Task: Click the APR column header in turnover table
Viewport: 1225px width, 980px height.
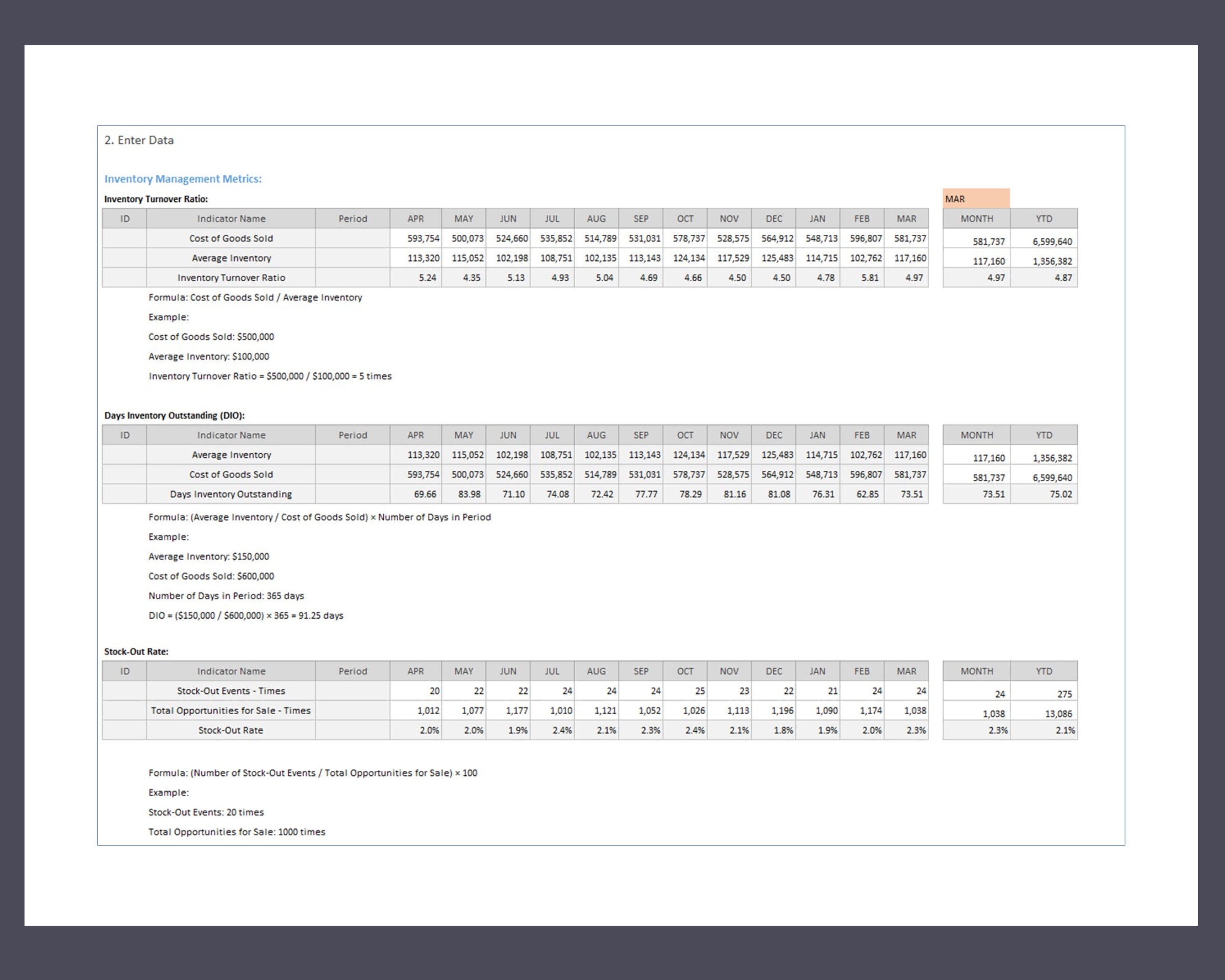Action: [415, 218]
